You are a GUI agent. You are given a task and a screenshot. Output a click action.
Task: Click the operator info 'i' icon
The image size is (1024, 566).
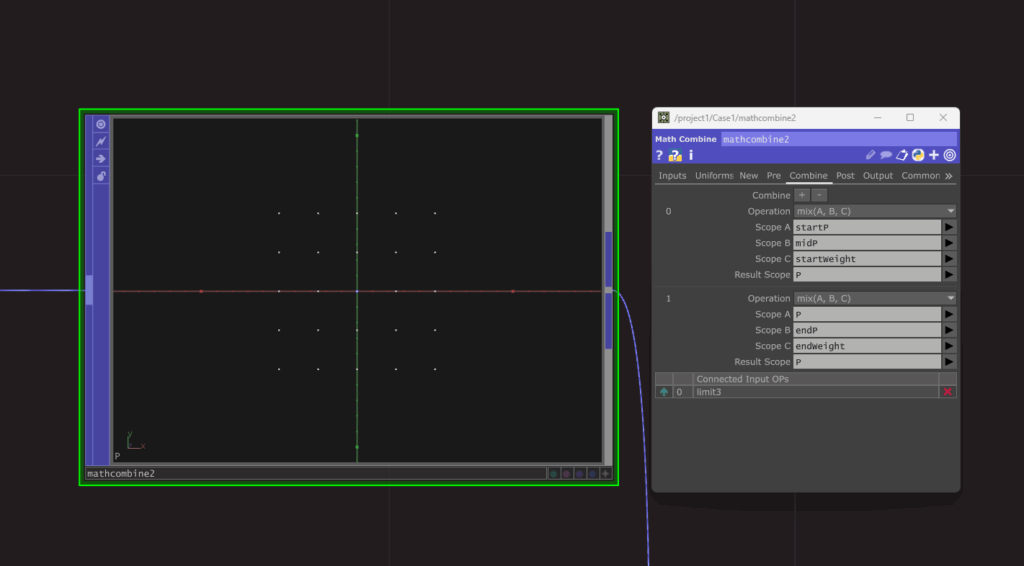coord(690,155)
